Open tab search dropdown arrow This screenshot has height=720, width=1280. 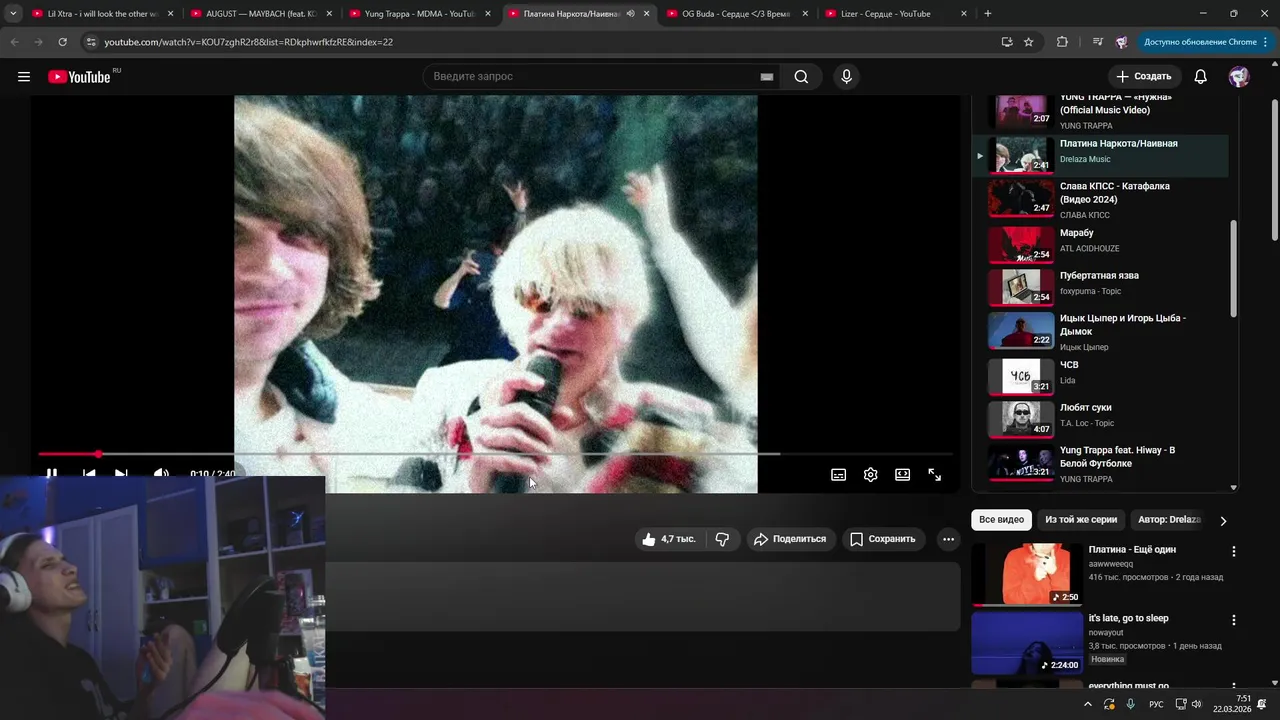click(x=13, y=14)
